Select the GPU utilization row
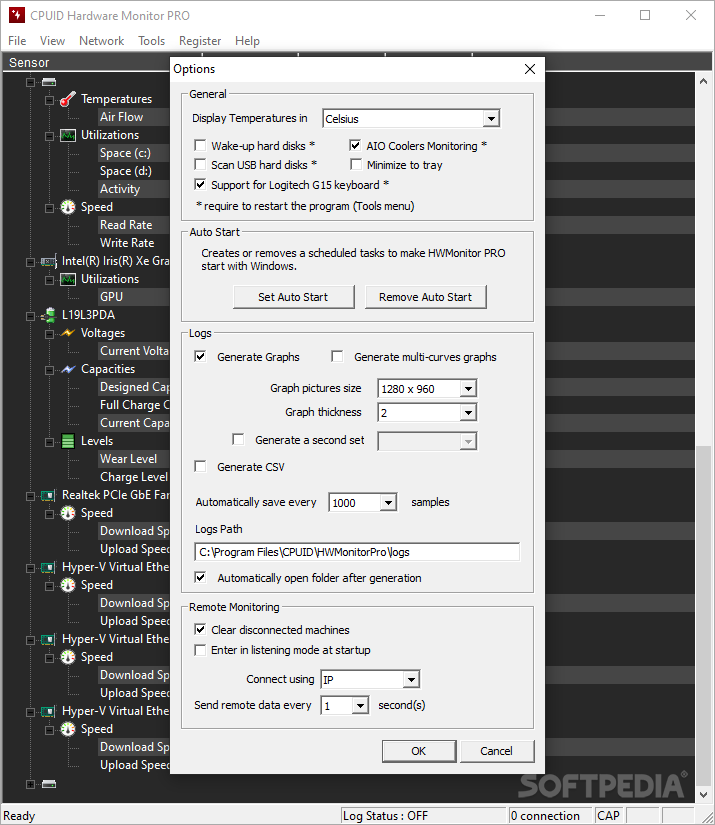 pyautogui.click(x=112, y=297)
